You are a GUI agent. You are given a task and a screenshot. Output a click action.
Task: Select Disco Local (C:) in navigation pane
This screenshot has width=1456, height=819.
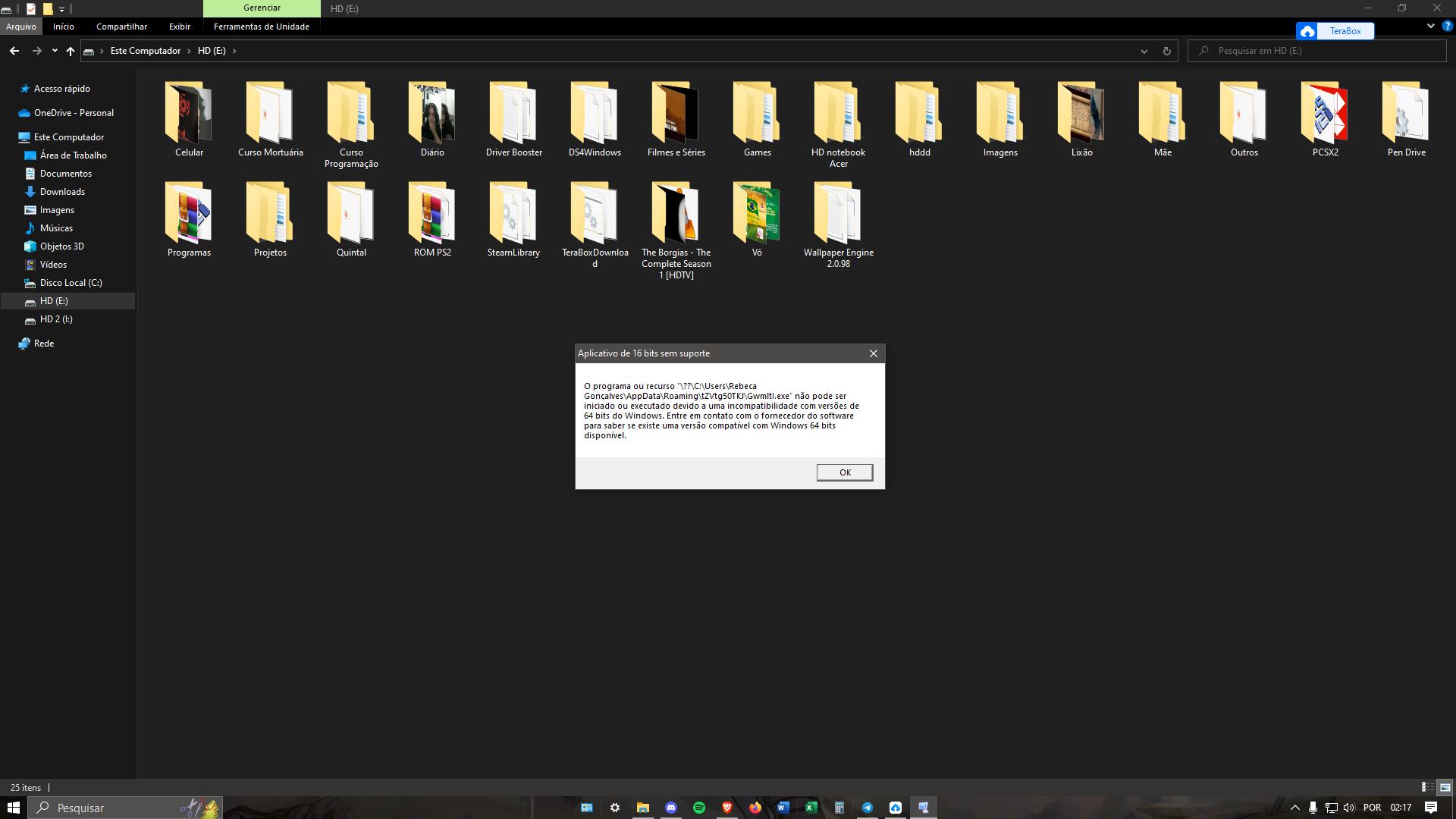(71, 283)
